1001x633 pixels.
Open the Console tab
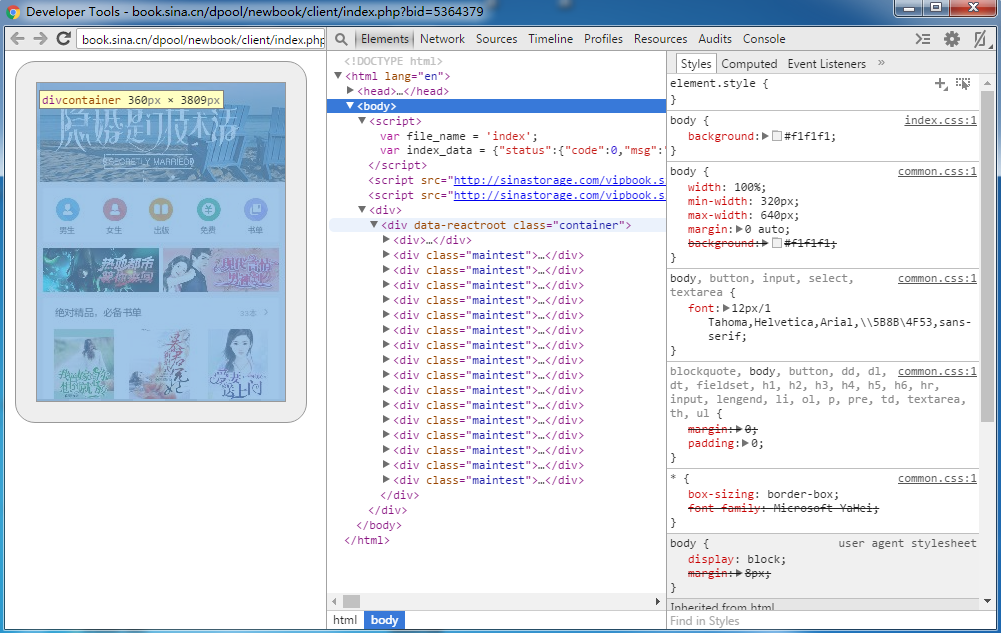pyautogui.click(x=764, y=39)
